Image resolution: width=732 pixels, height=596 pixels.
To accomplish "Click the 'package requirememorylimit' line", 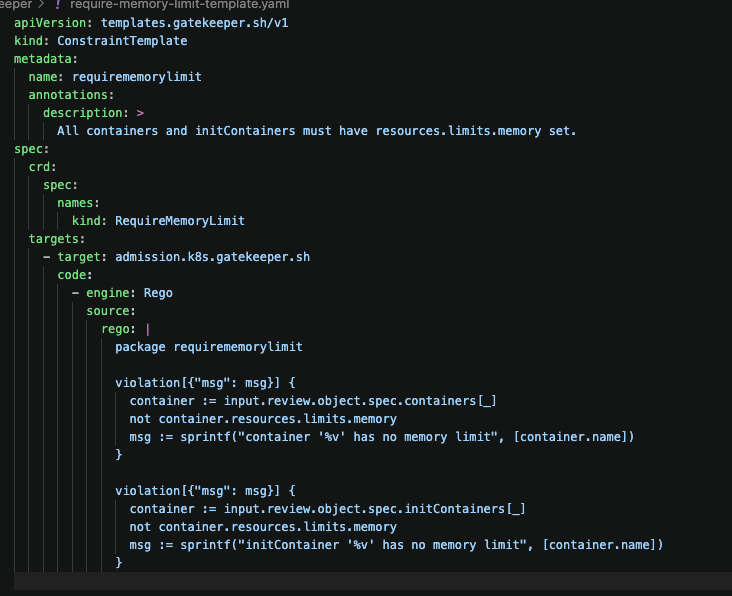I will (208, 347).
